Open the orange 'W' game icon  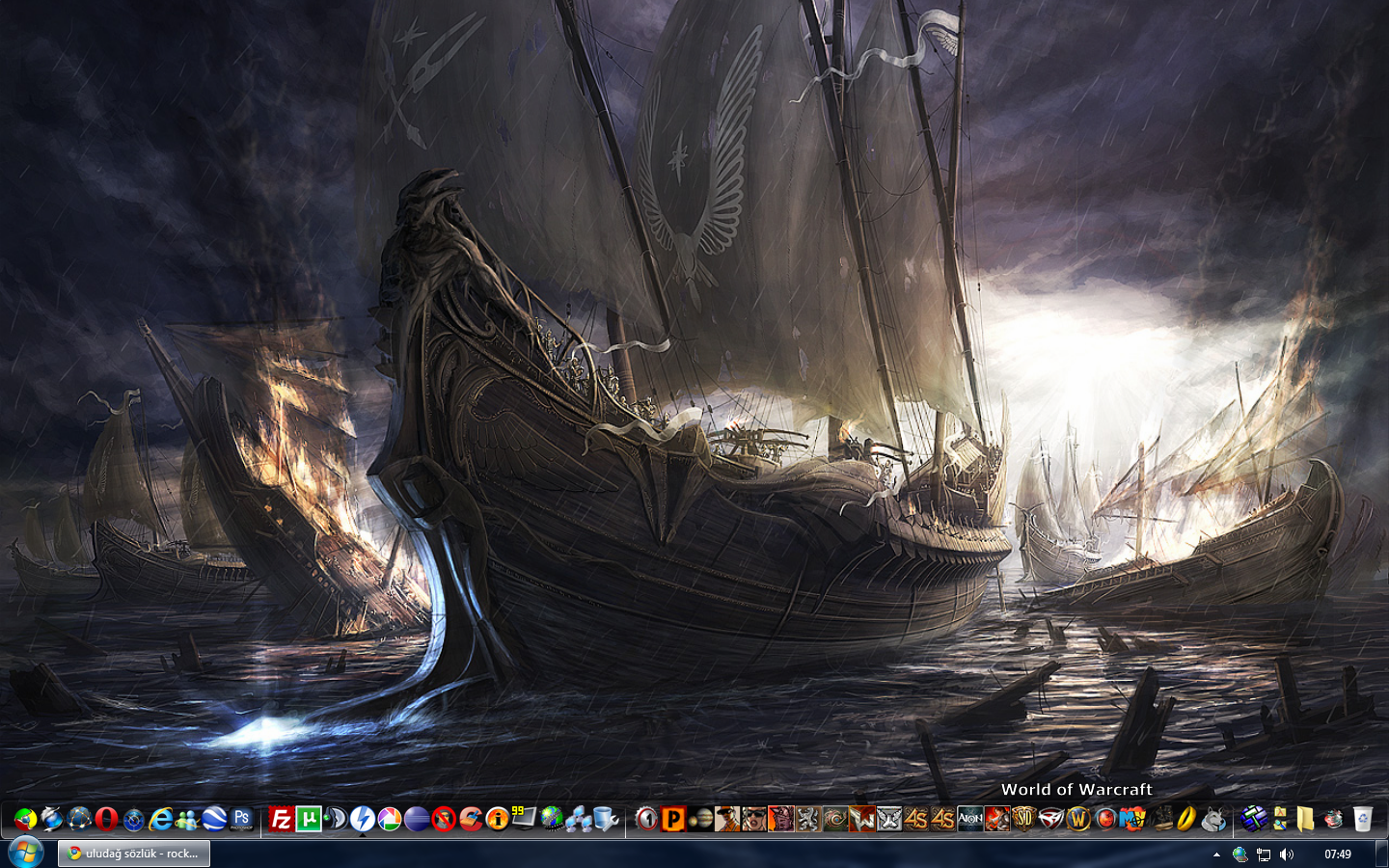click(861, 820)
